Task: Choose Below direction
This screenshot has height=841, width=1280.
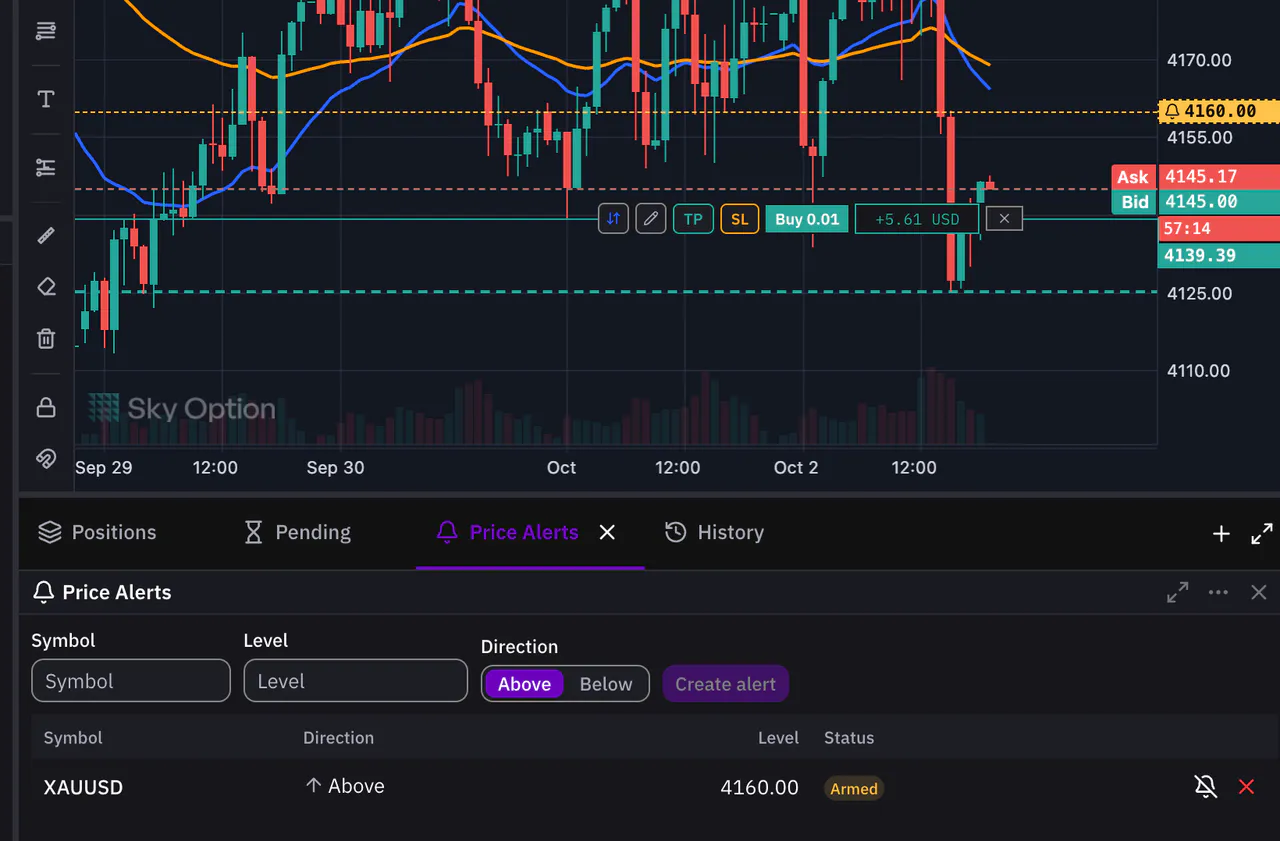Action: [606, 684]
